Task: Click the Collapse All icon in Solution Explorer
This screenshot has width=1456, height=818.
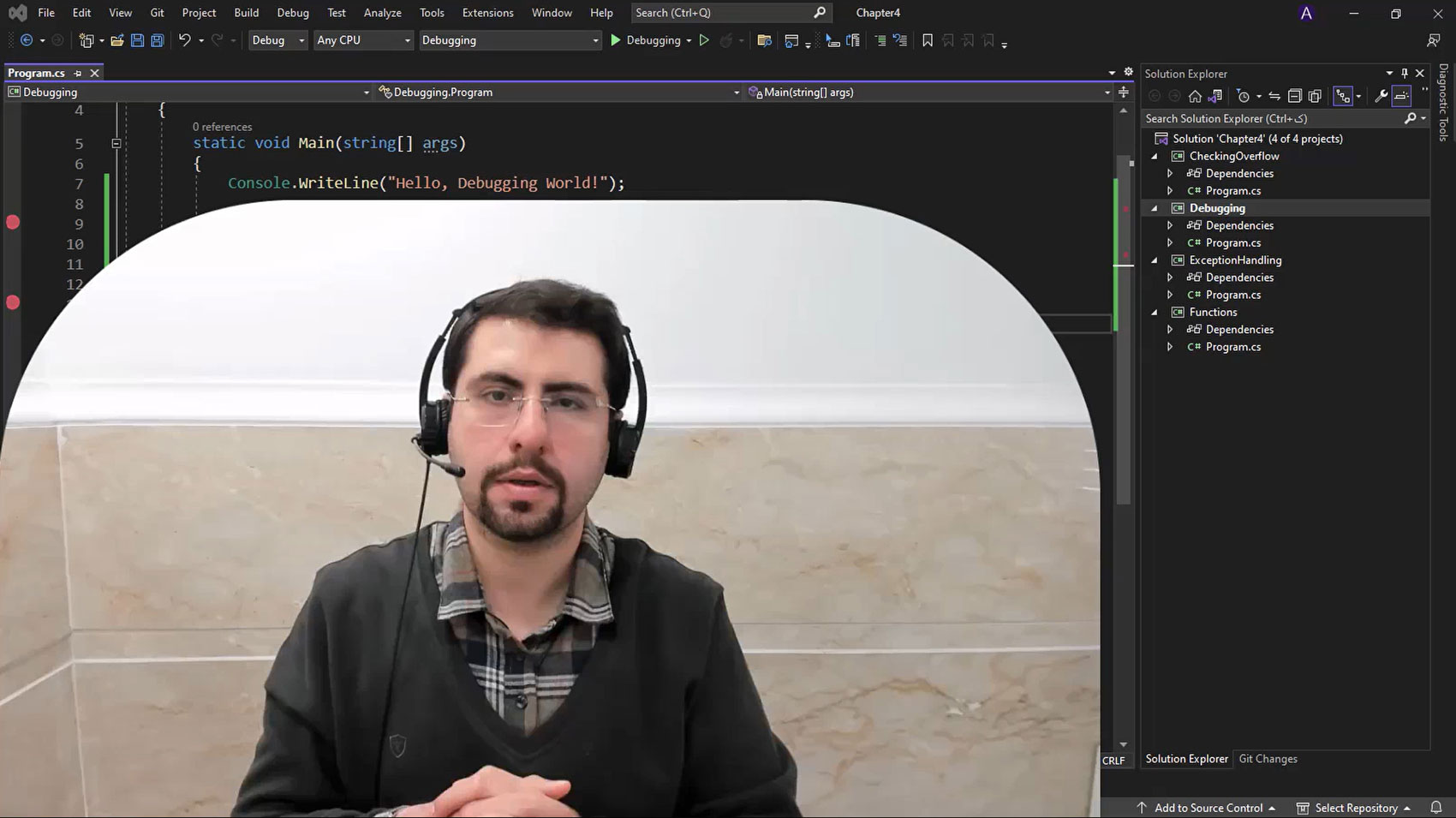Action: pos(1295,96)
